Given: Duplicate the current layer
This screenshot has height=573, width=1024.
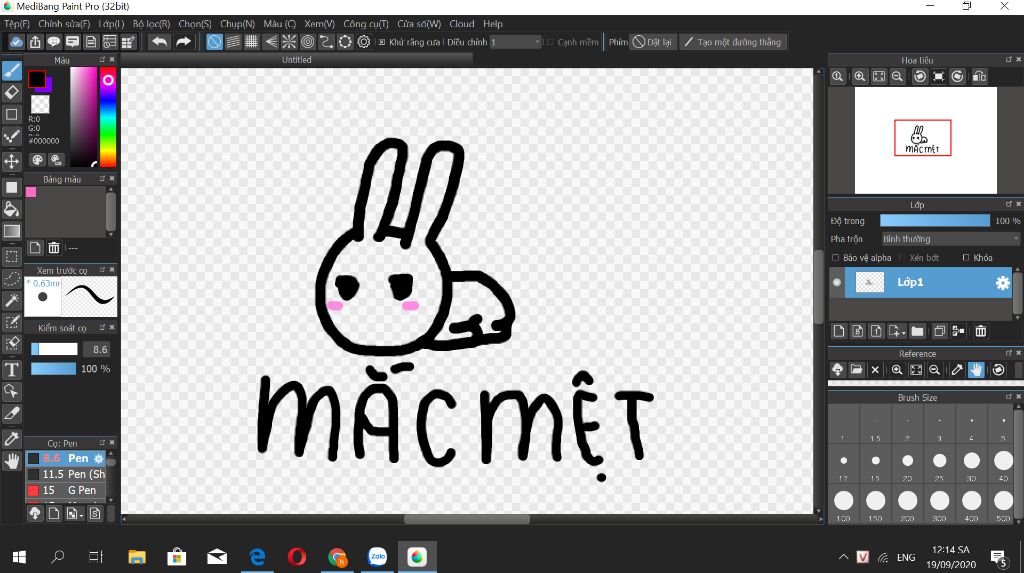Looking at the screenshot, I should [939, 331].
